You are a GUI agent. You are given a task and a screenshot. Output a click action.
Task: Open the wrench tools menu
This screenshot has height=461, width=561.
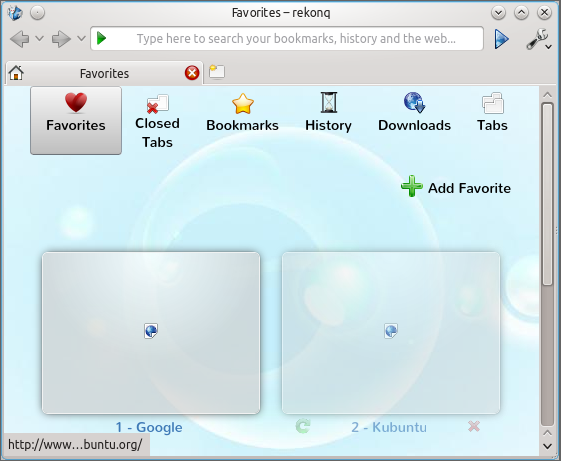538,39
